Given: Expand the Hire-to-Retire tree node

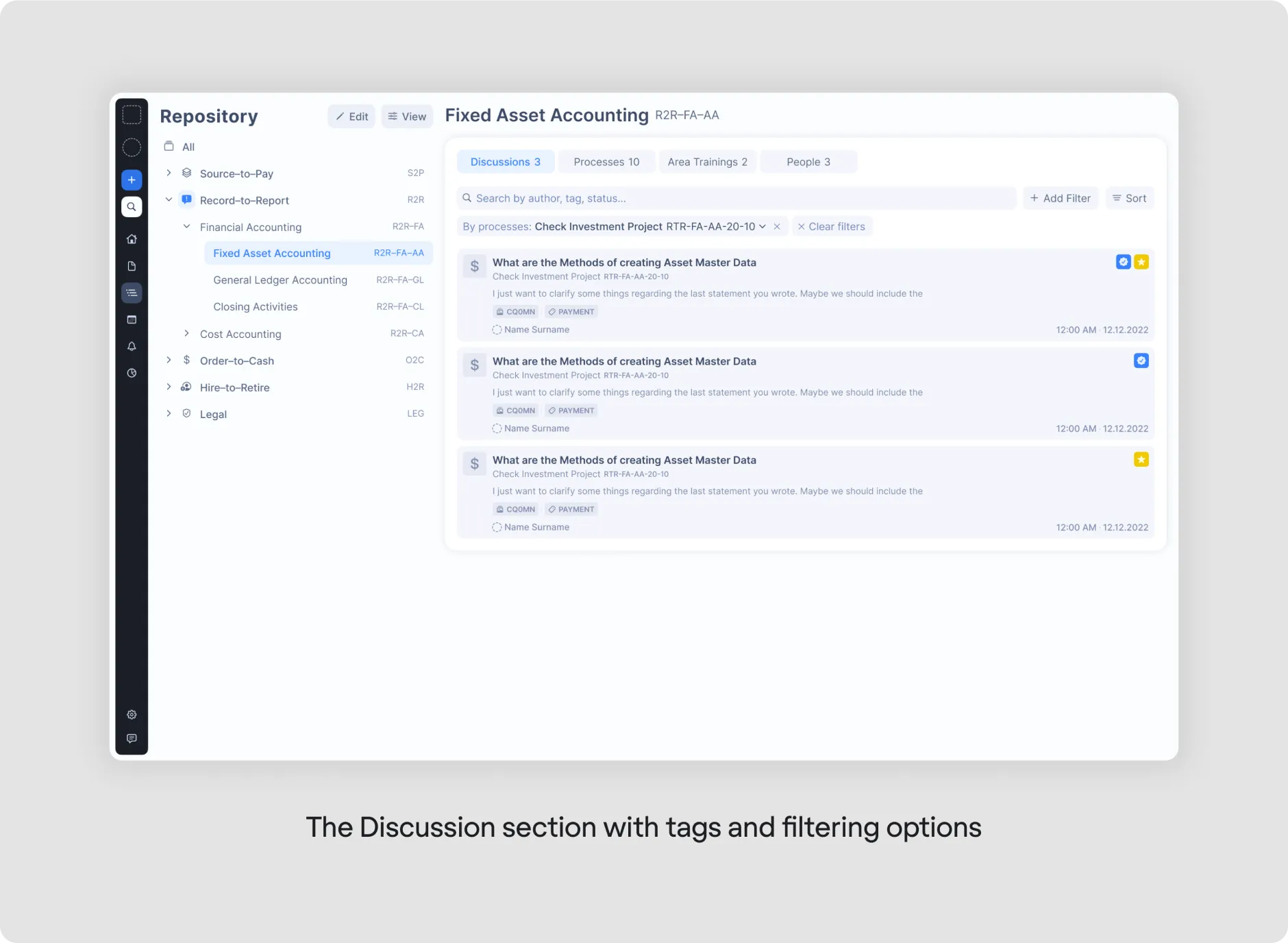Looking at the screenshot, I should 169,387.
